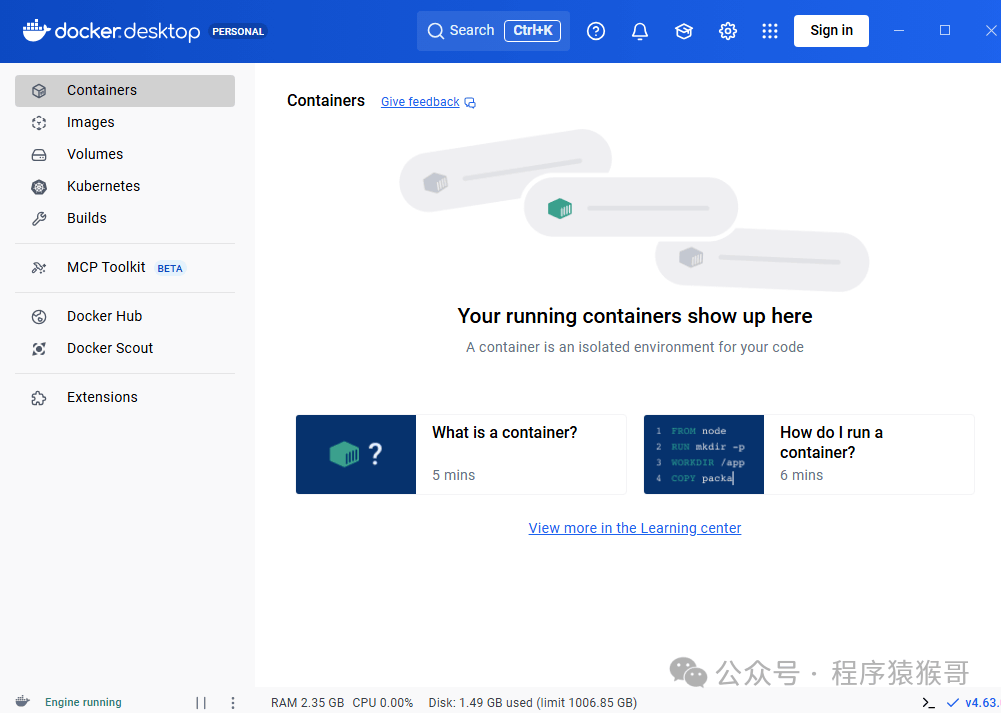Select MCP Toolkit beta item
1001x713 pixels.
tap(106, 267)
